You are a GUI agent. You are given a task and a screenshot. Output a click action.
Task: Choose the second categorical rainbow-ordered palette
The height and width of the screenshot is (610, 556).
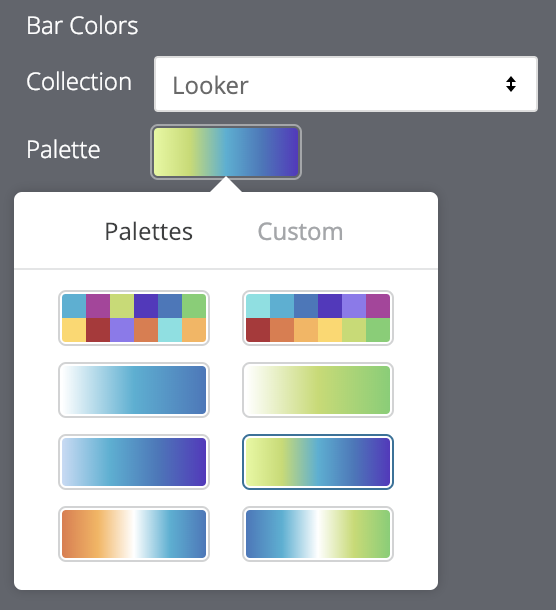pyautogui.click(x=318, y=318)
